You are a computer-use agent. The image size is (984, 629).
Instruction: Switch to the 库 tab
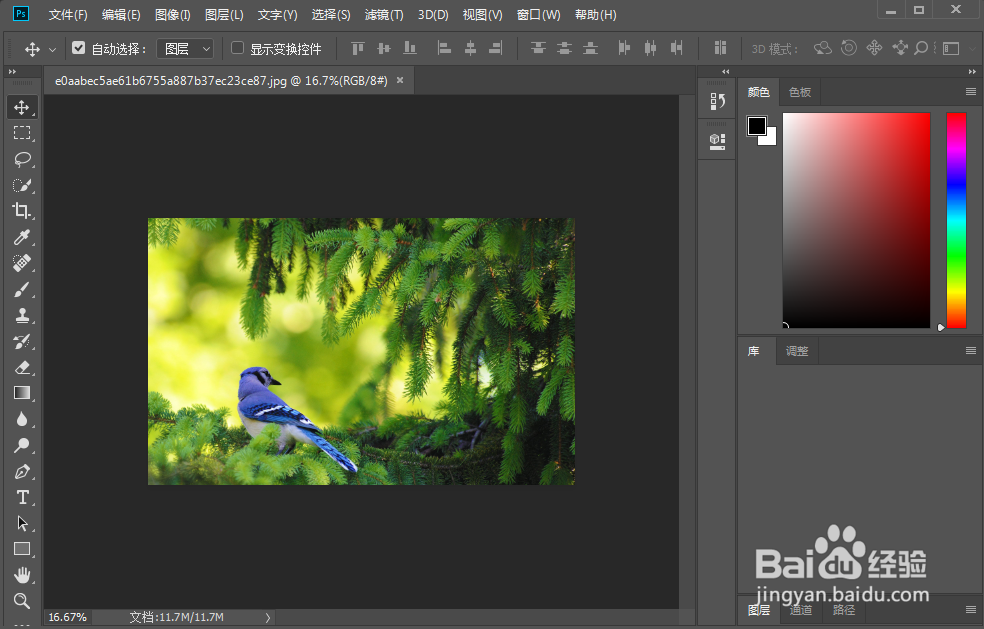tap(754, 351)
